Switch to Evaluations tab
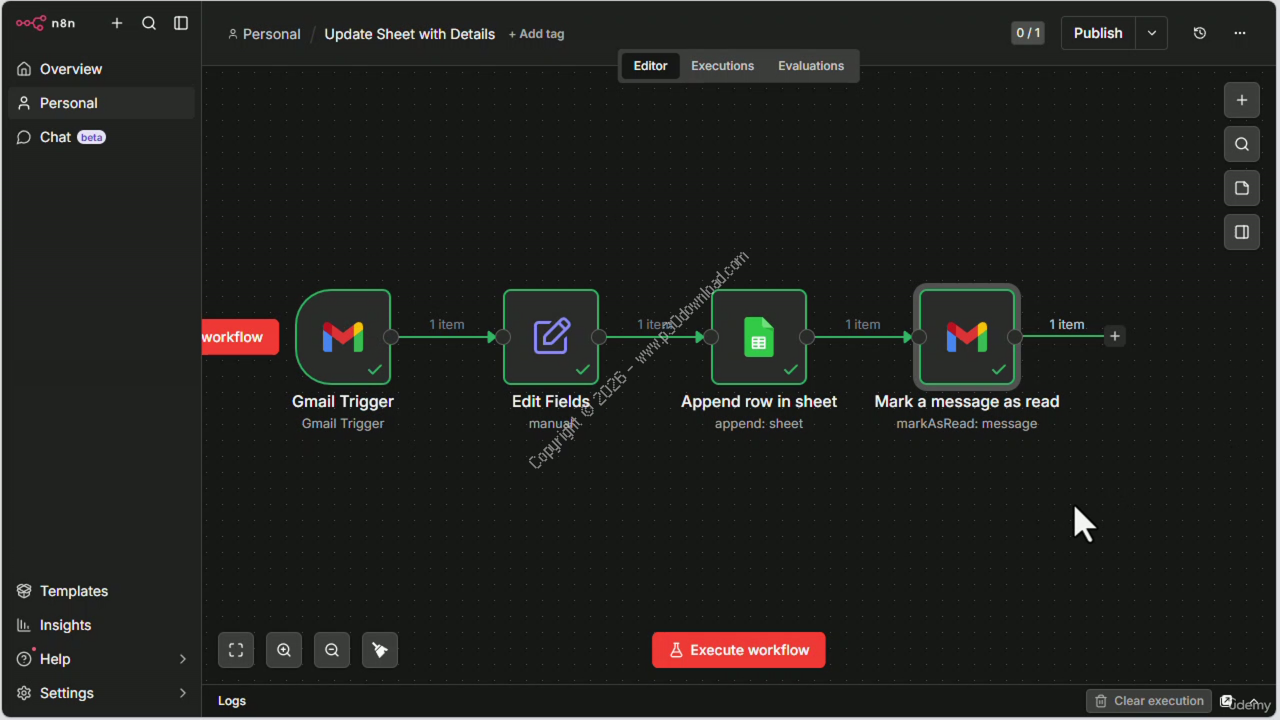The image size is (1280, 720). pyautogui.click(x=811, y=66)
